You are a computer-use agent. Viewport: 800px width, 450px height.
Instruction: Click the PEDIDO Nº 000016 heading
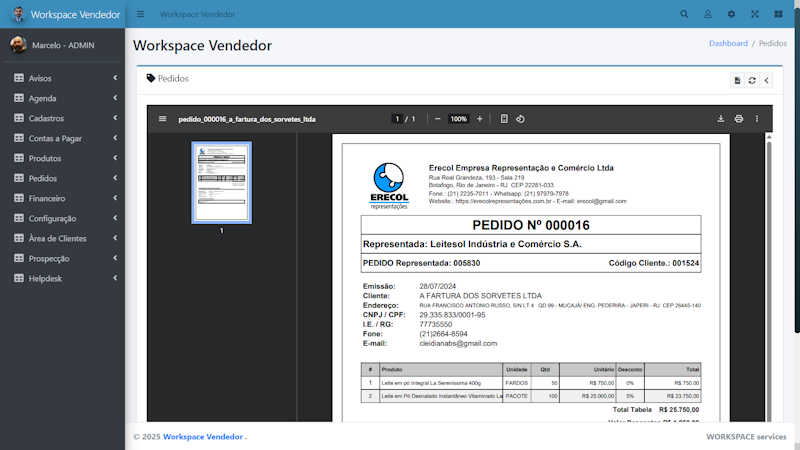tap(531, 225)
